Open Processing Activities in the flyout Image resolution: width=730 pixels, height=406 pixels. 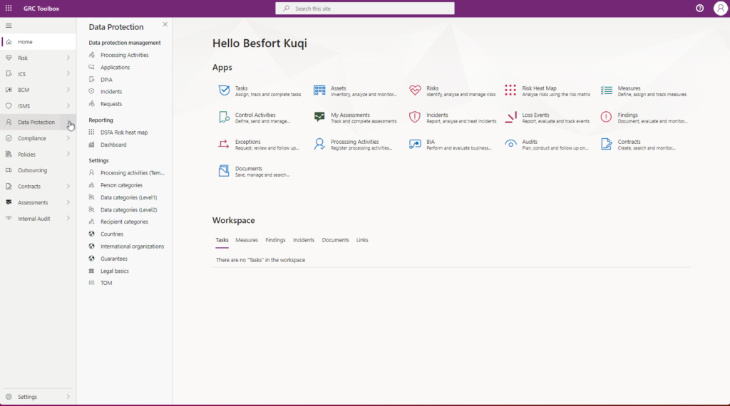(x=124, y=55)
